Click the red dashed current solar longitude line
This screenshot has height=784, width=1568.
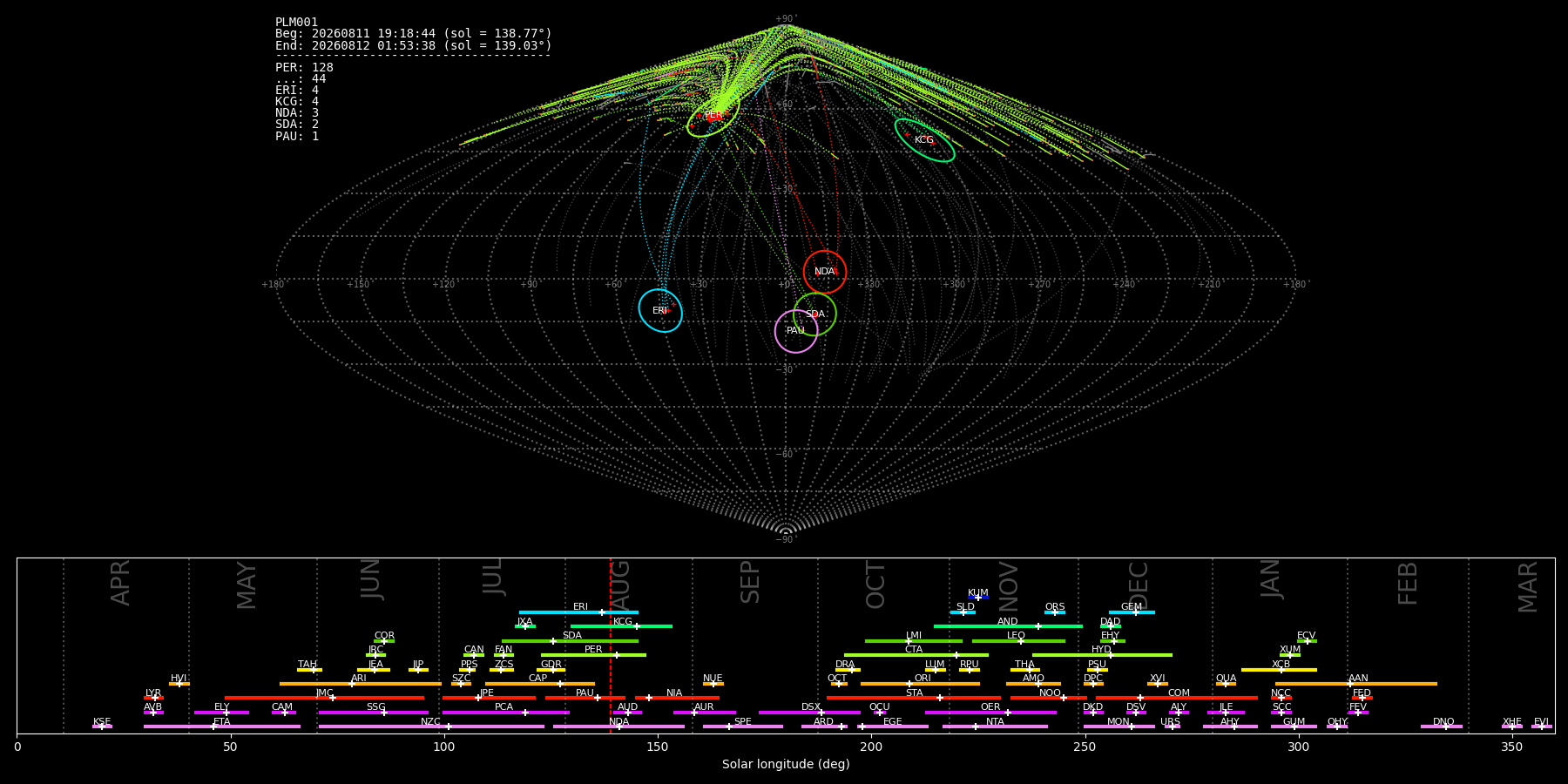[611, 645]
